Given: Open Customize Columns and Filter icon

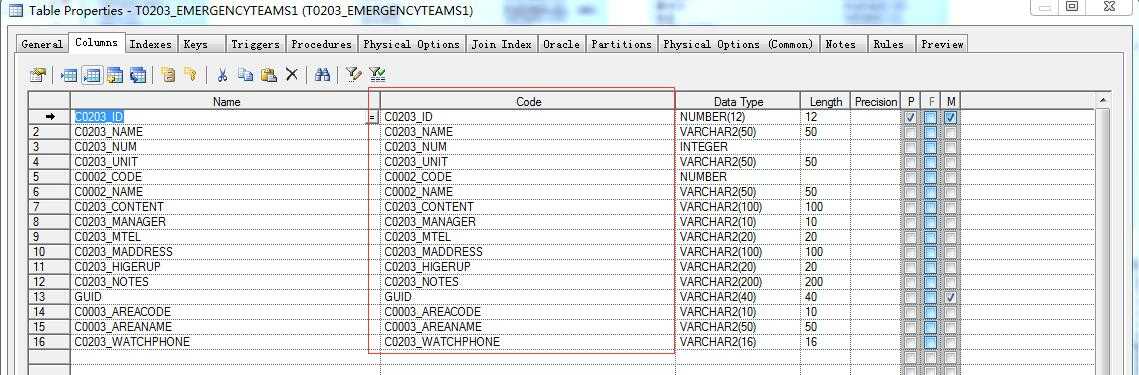Looking at the screenshot, I should pyautogui.click(x=354, y=74).
